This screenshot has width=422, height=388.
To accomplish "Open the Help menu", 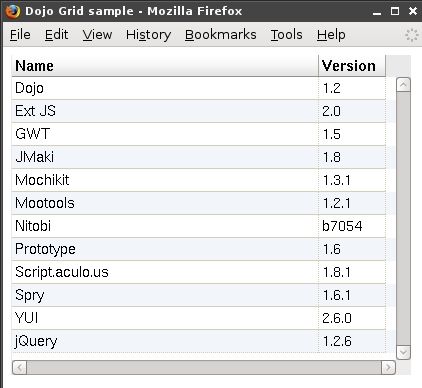I will (x=331, y=35).
